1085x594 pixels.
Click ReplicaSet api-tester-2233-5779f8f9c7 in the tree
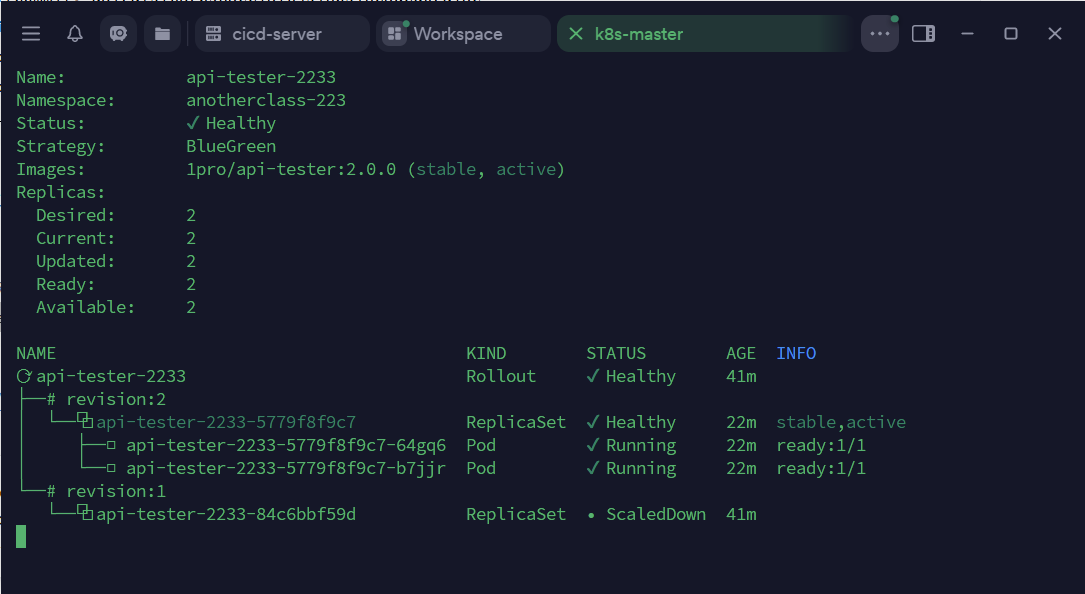[x=226, y=423]
